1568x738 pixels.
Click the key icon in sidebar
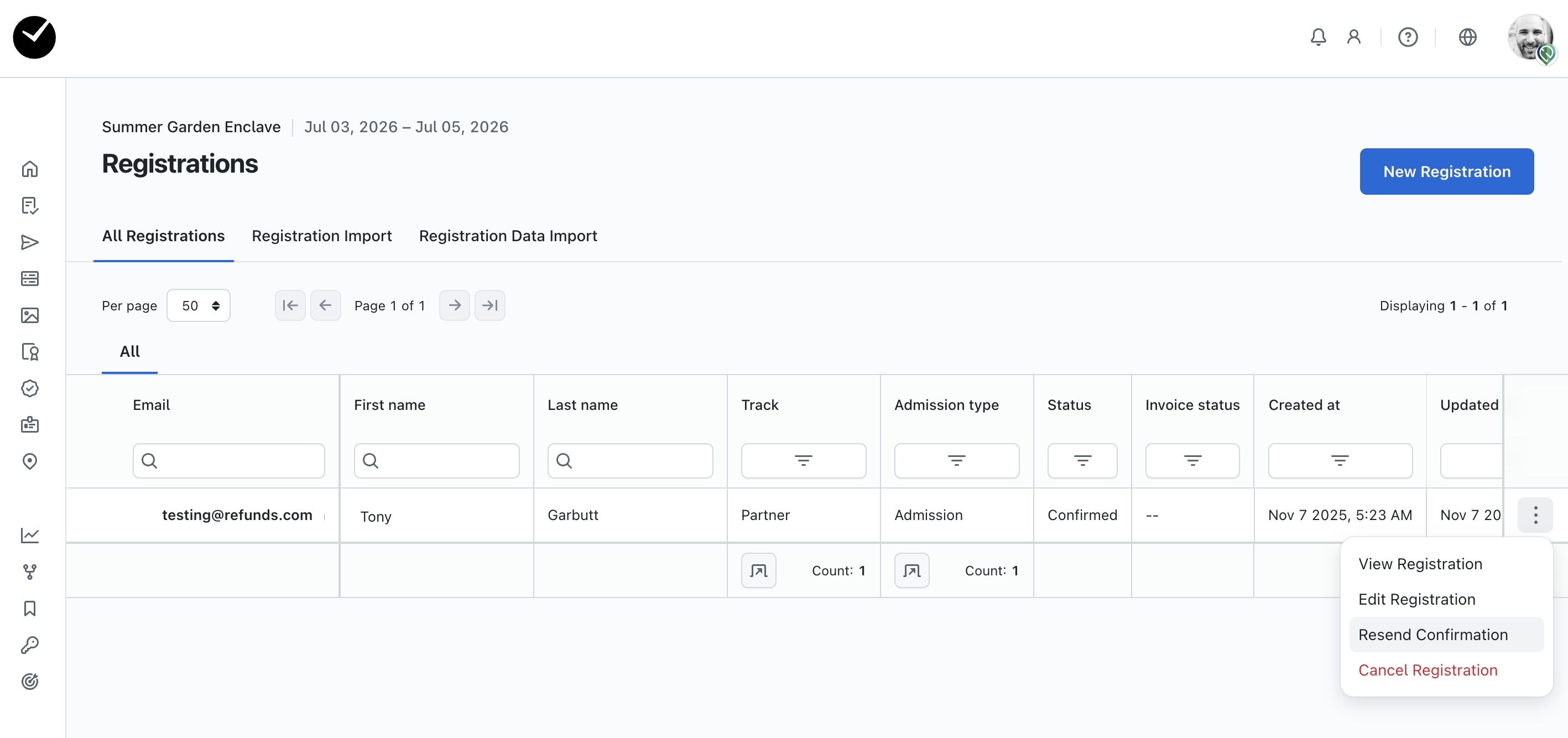[30, 644]
